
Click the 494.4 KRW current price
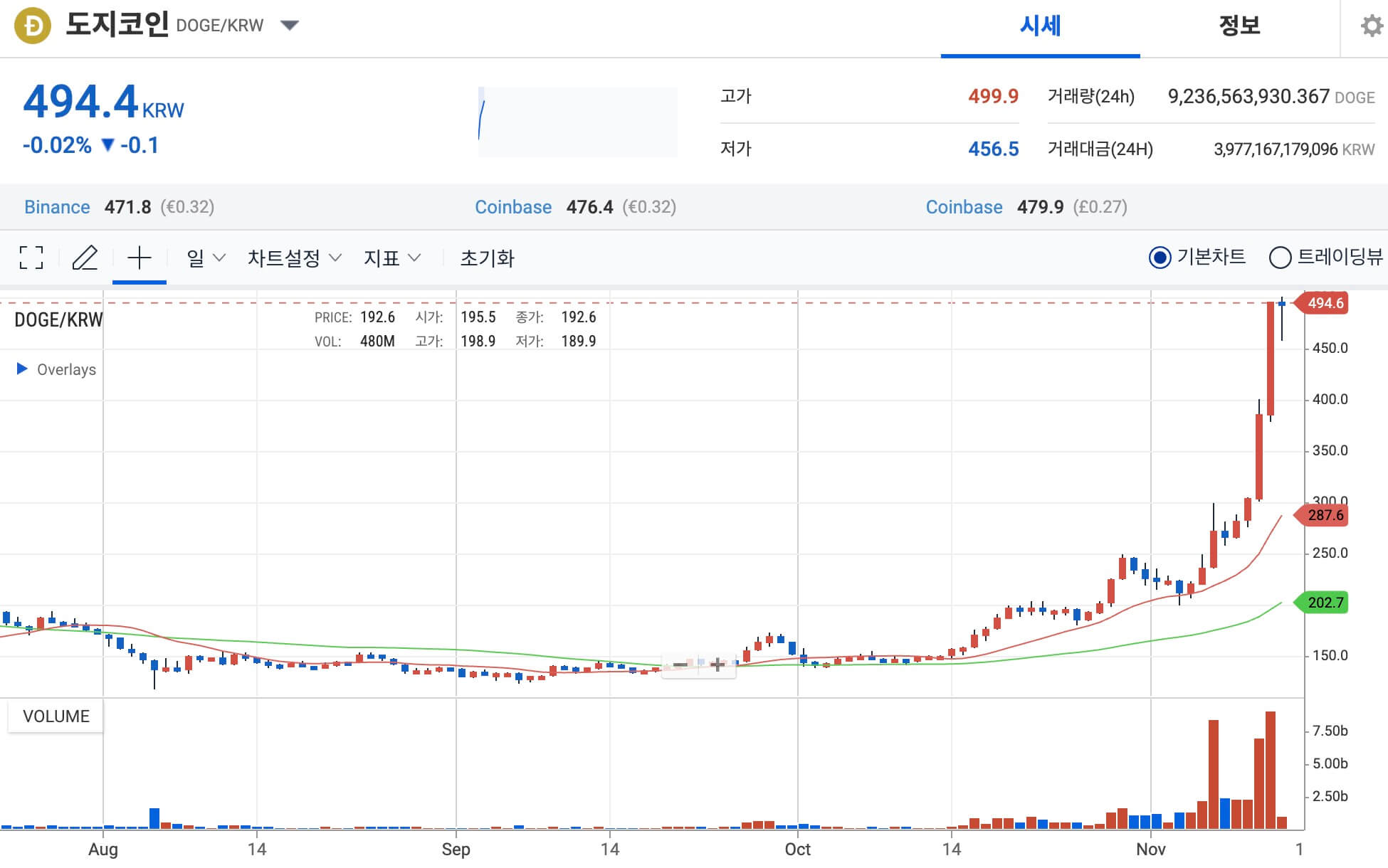[103, 102]
